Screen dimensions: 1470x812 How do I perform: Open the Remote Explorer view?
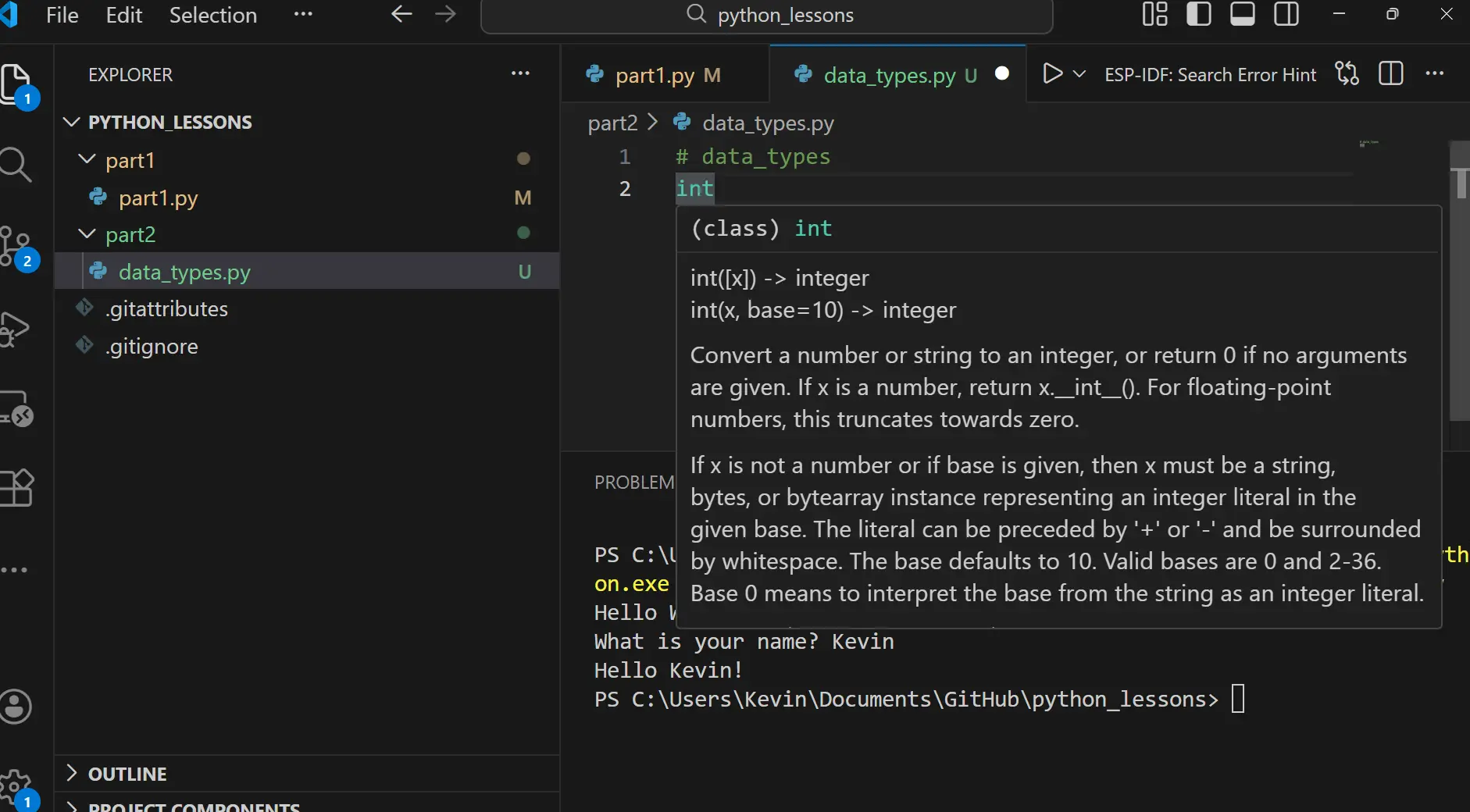17,408
